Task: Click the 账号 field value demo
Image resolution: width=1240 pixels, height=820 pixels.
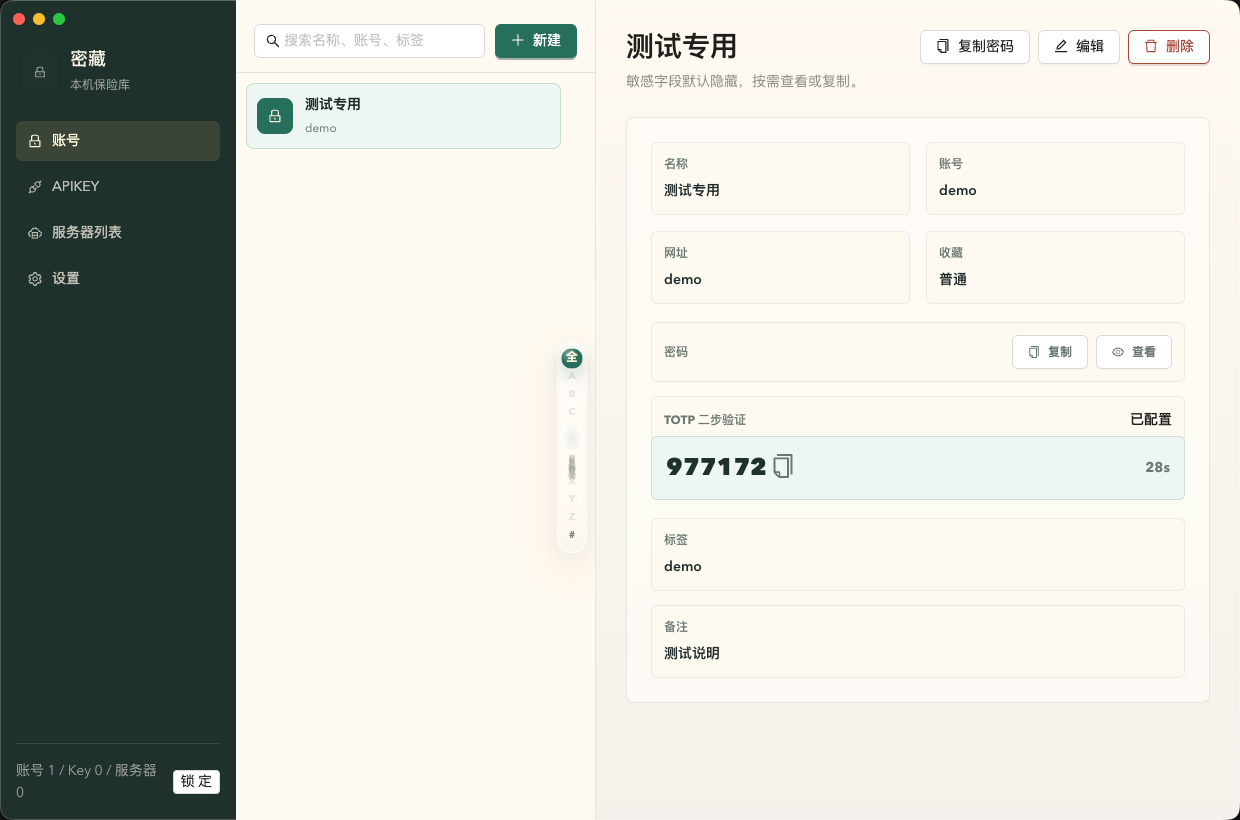Action: tap(958, 190)
